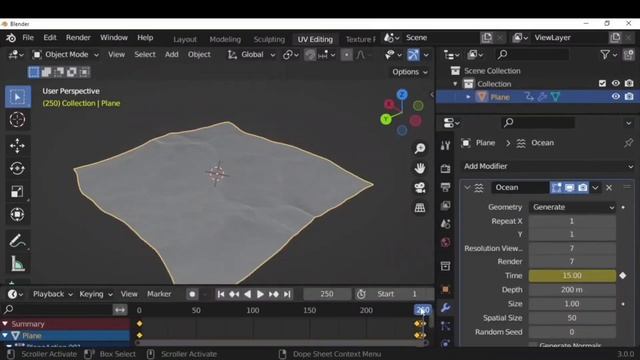
Task: Open the Tool properties tab
Action: pos(445,145)
